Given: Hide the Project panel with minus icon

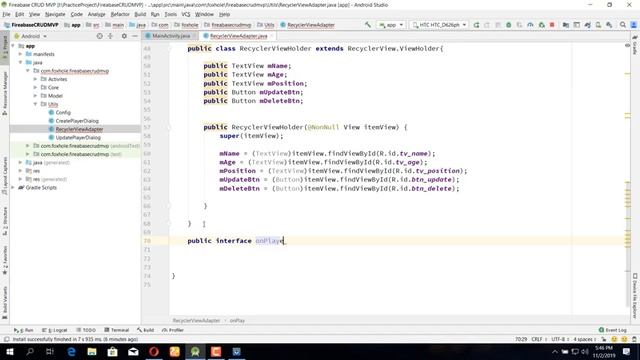Looking at the screenshot, I should pos(135,36).
